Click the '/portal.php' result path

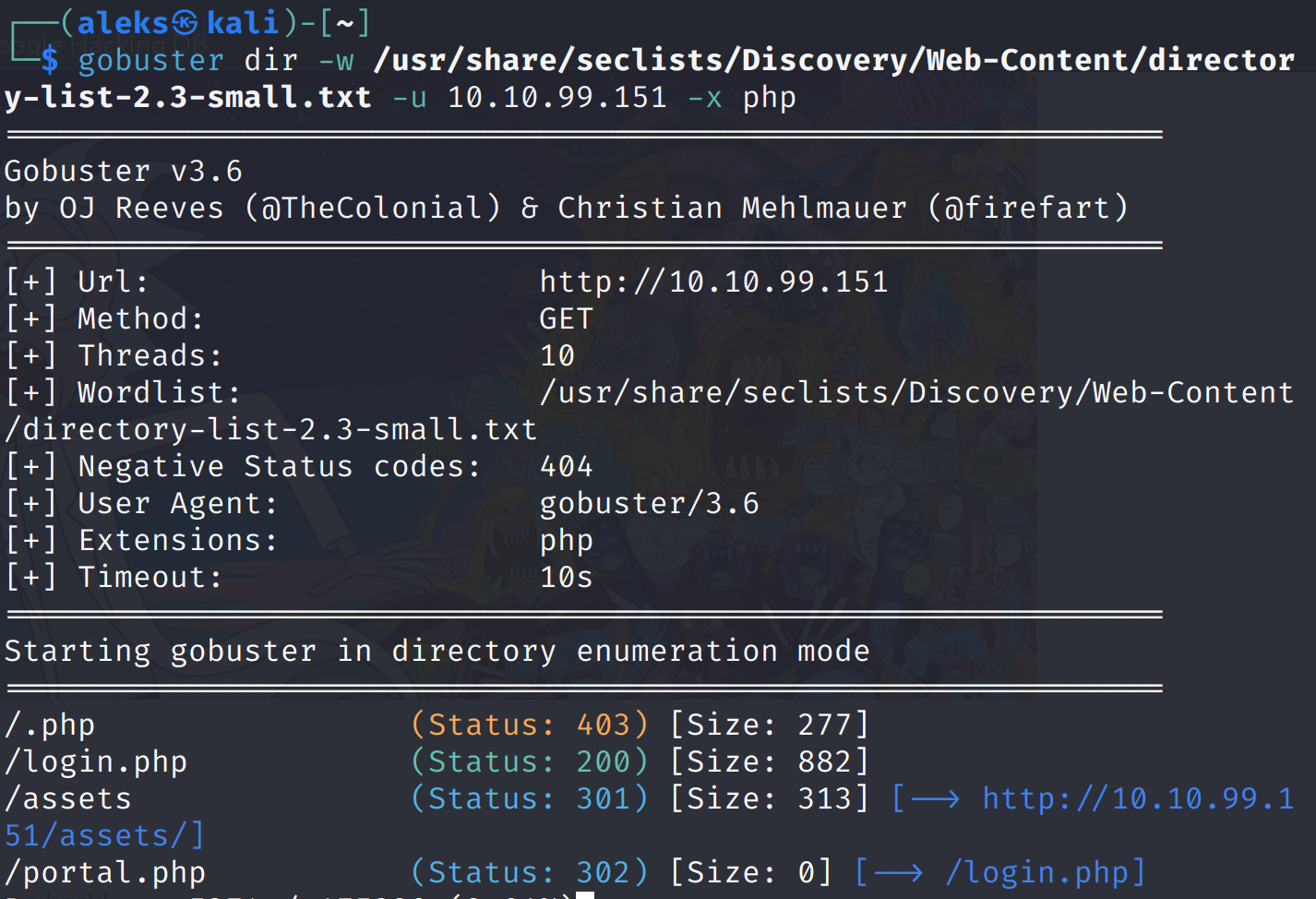[x=105, y=873]
